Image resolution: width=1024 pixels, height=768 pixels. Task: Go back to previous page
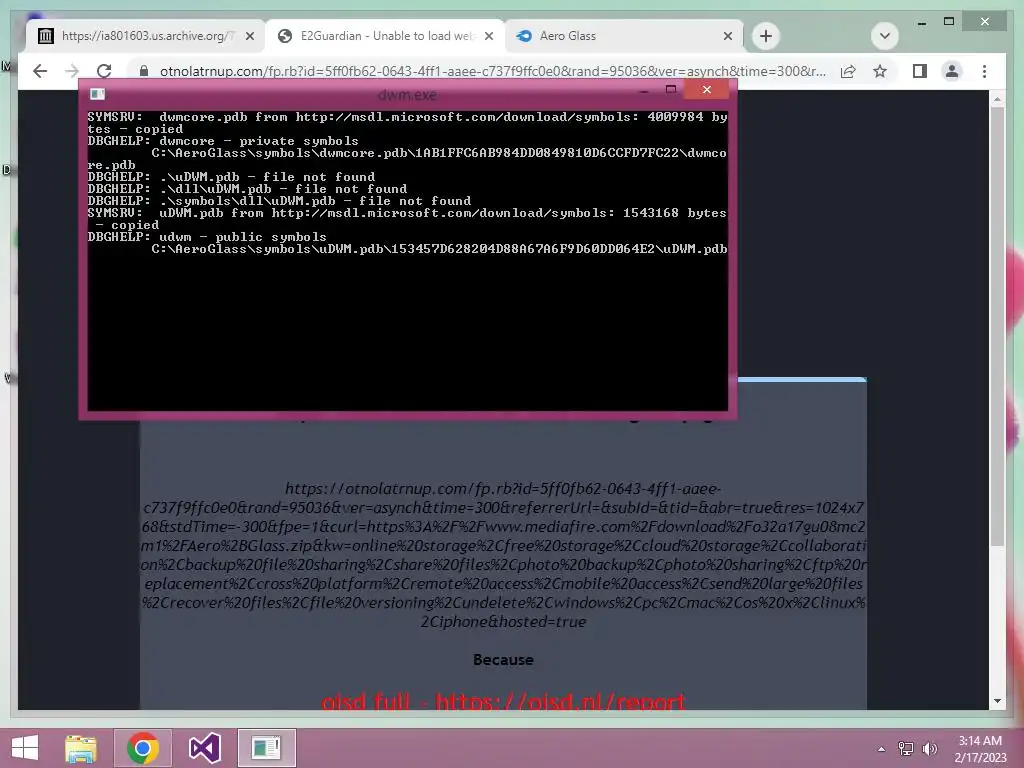coord(40,71)
